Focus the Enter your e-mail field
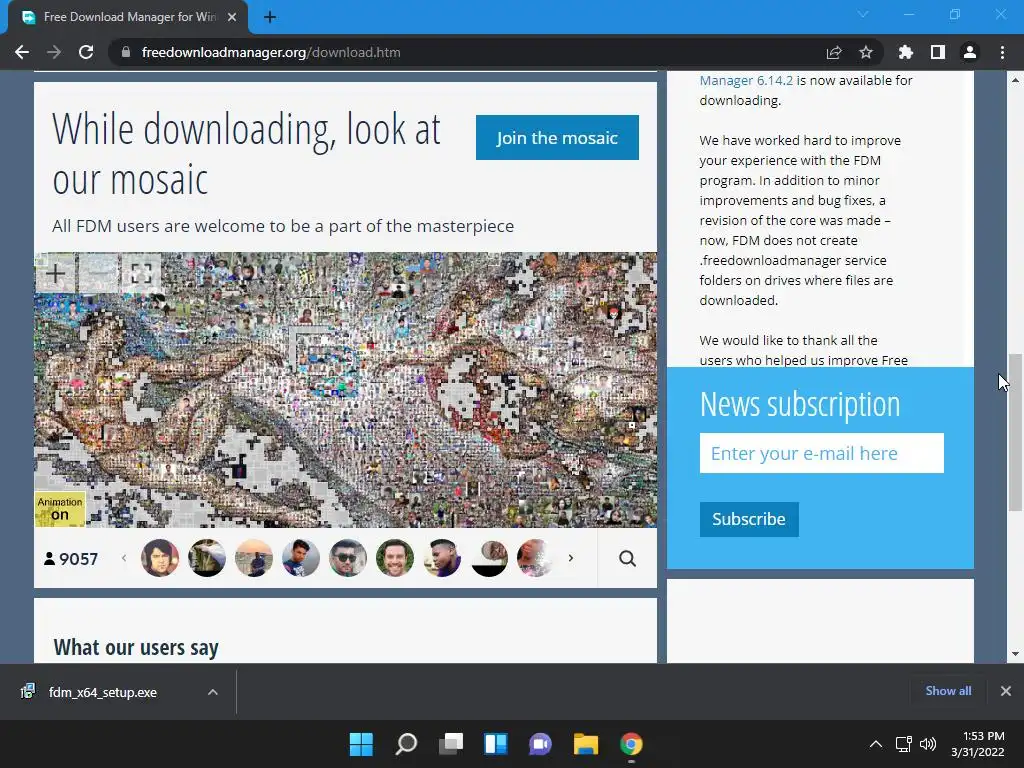This screenshot has width=1024, height=768. pyautogui.click(x=822, y=453)
